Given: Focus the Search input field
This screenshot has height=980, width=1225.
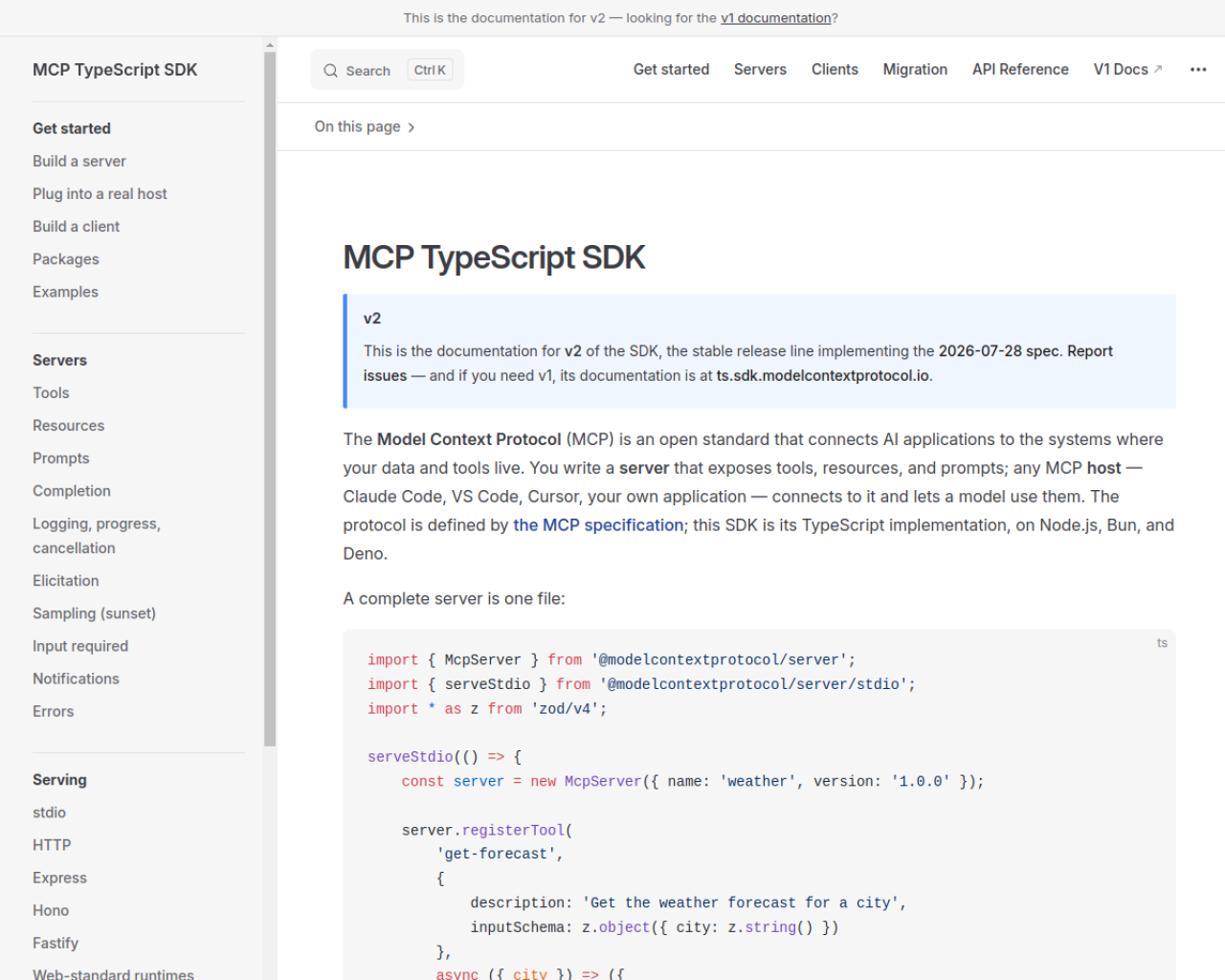Looking at the screenshot, I should click(387, 70).
